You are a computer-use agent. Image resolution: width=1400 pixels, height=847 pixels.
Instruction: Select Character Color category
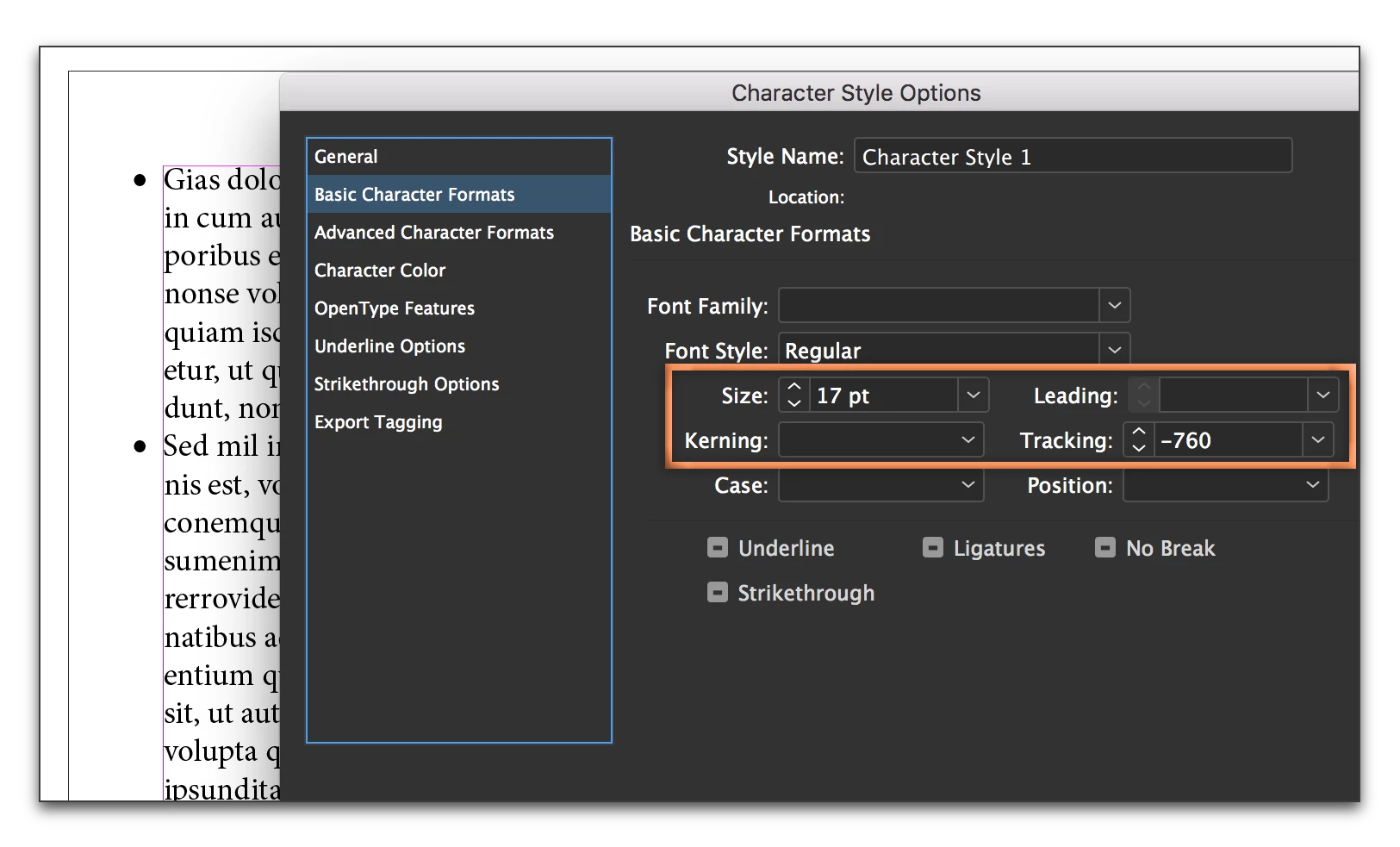pos(458,271)
